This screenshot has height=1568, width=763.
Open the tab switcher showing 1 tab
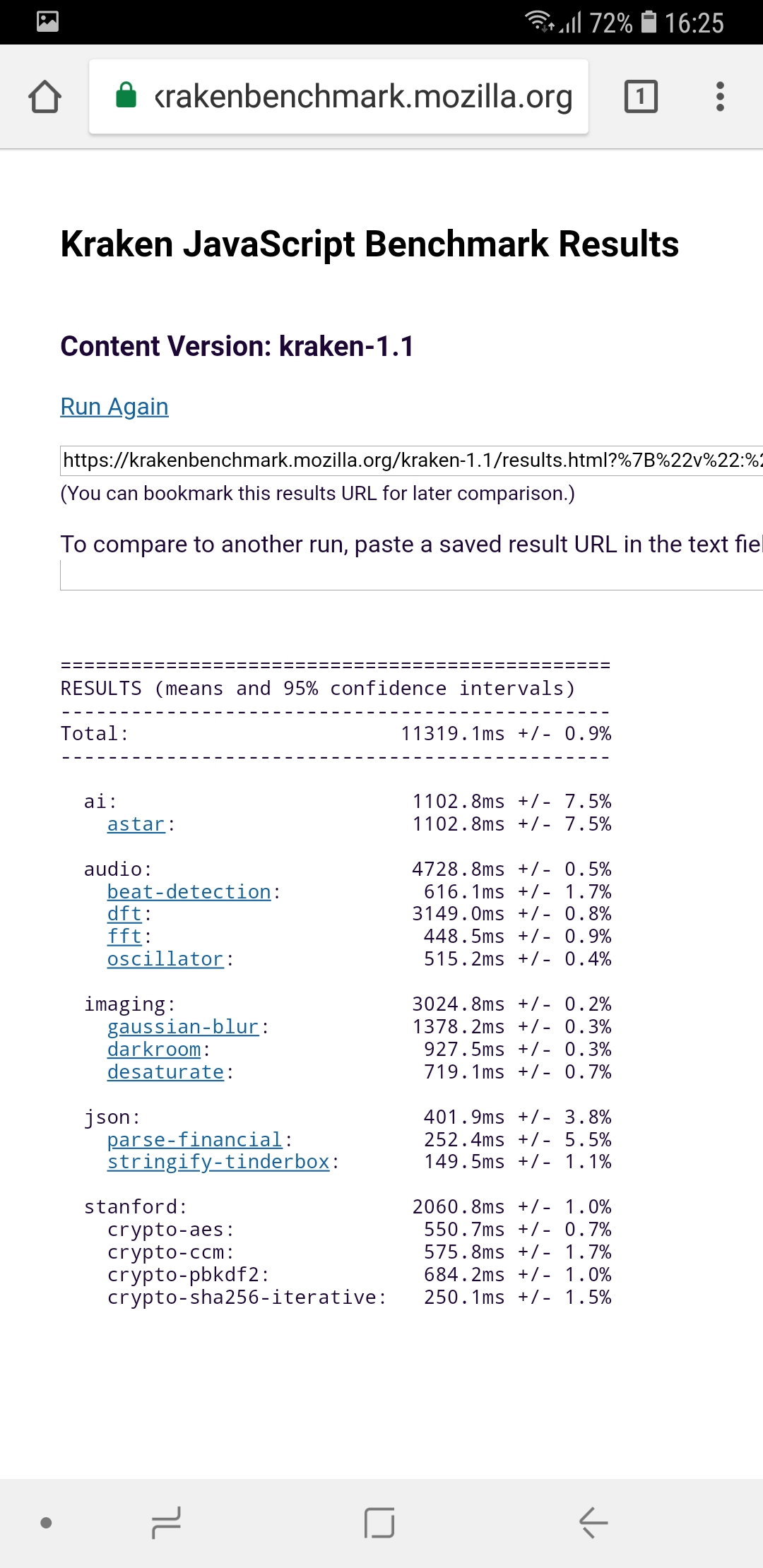[641, 97]
